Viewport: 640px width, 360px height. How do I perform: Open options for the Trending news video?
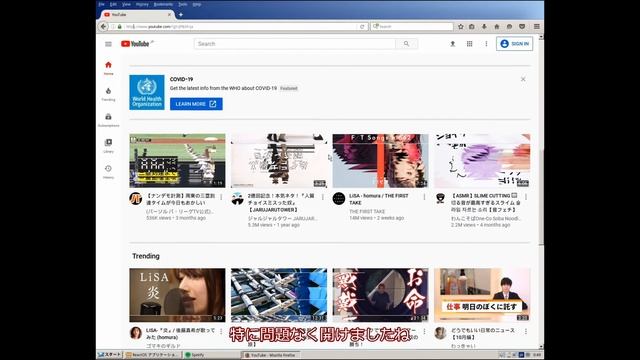526,331
